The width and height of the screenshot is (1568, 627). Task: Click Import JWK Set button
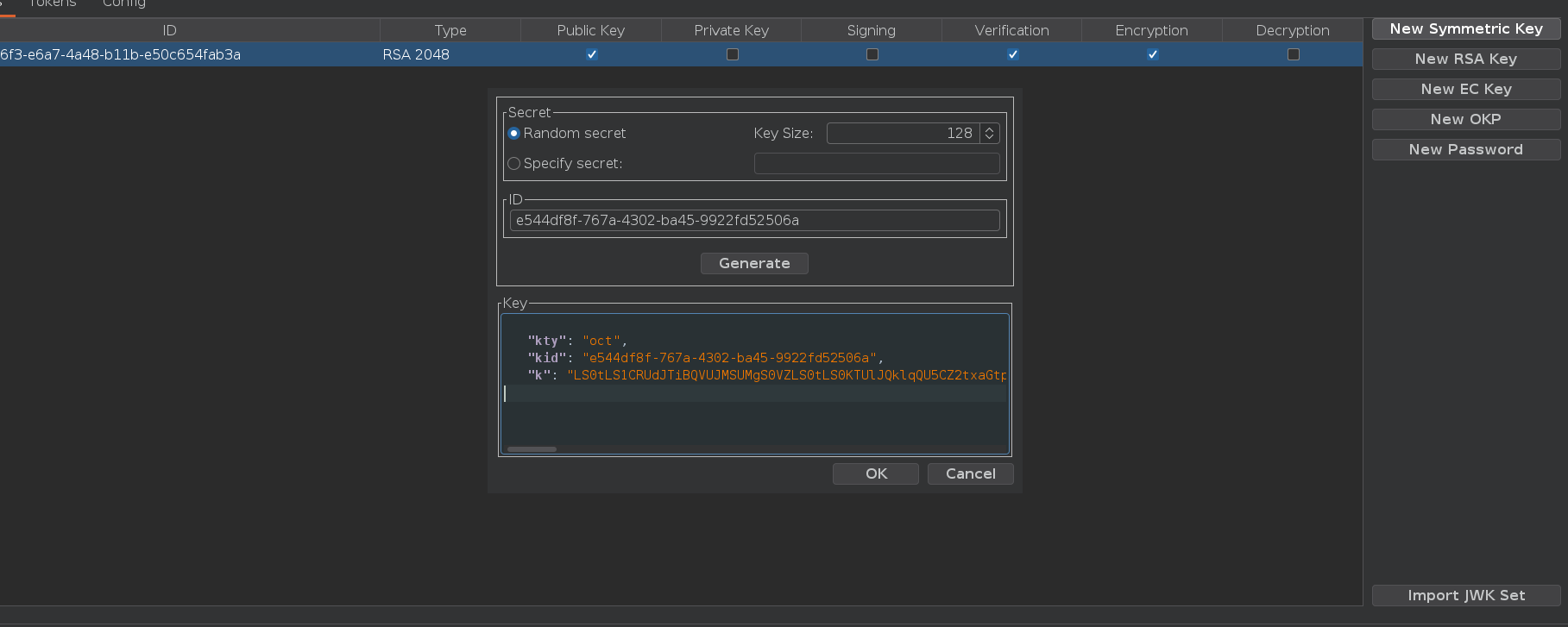tap(1466, 596)
